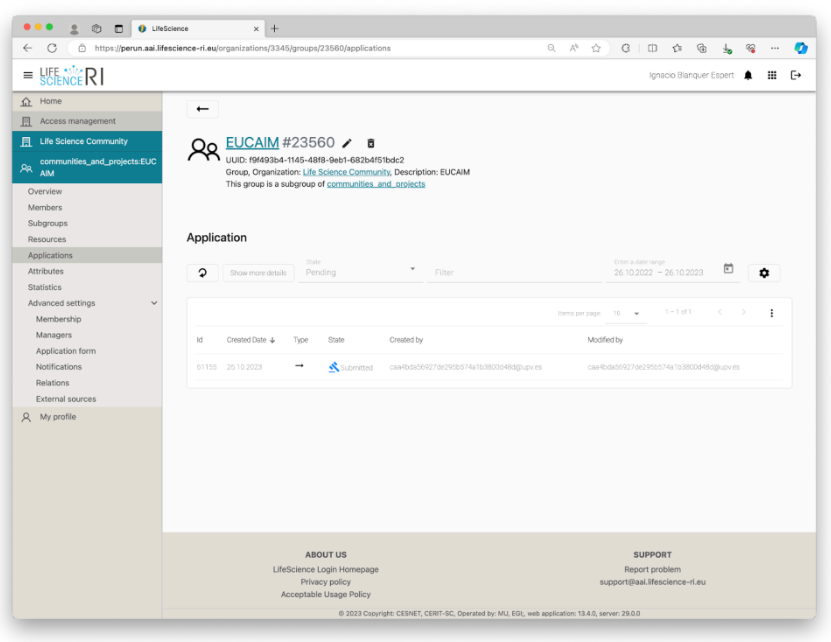Open the calendar date picker icon
831x642 pixels.
click(728, 269)
